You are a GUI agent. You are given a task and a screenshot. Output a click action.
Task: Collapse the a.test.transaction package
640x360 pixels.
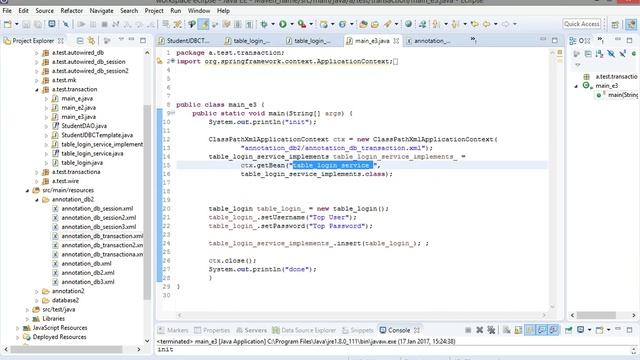(x=37, y=89)
